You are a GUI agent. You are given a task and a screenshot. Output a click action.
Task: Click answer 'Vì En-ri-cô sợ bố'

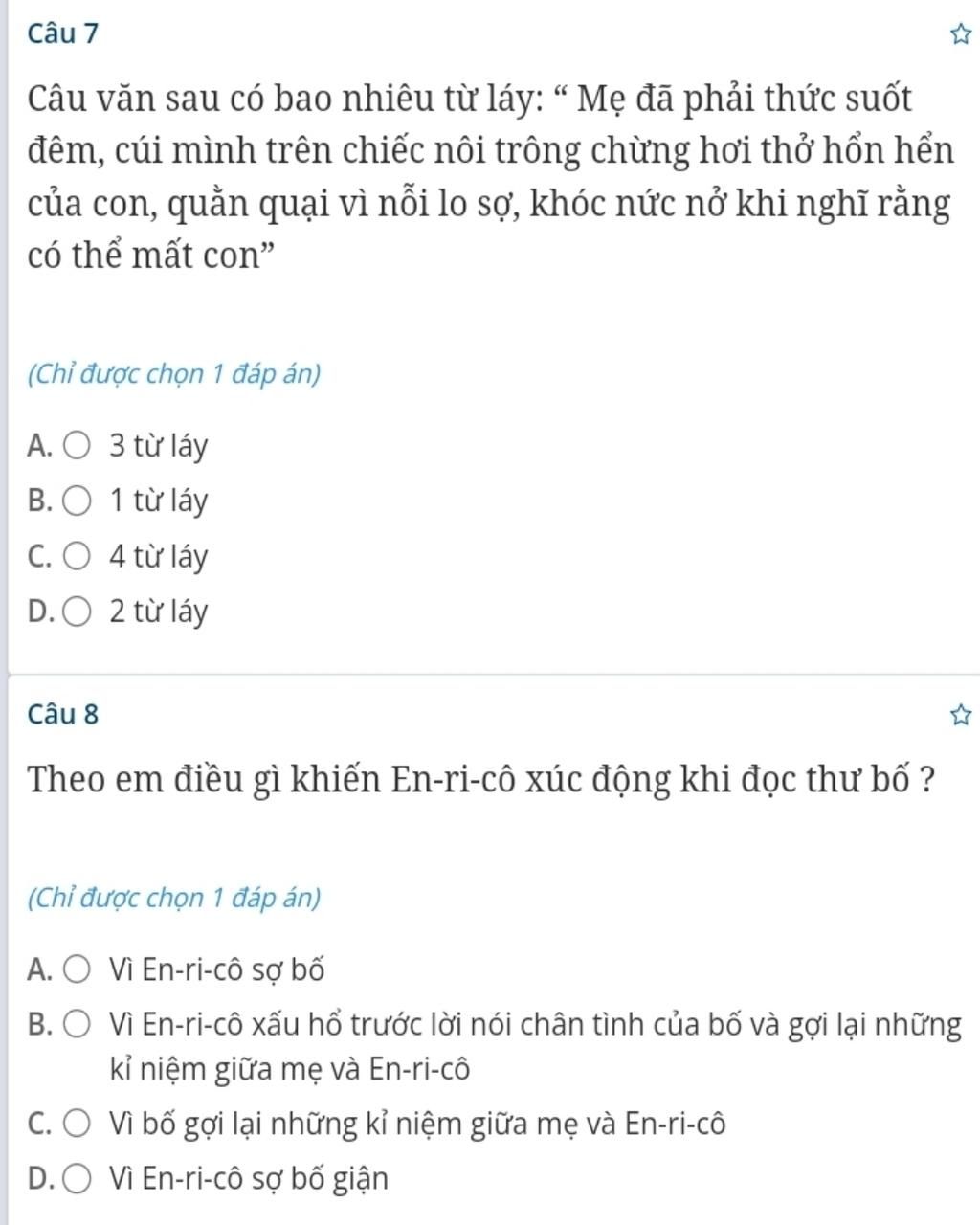217,969
